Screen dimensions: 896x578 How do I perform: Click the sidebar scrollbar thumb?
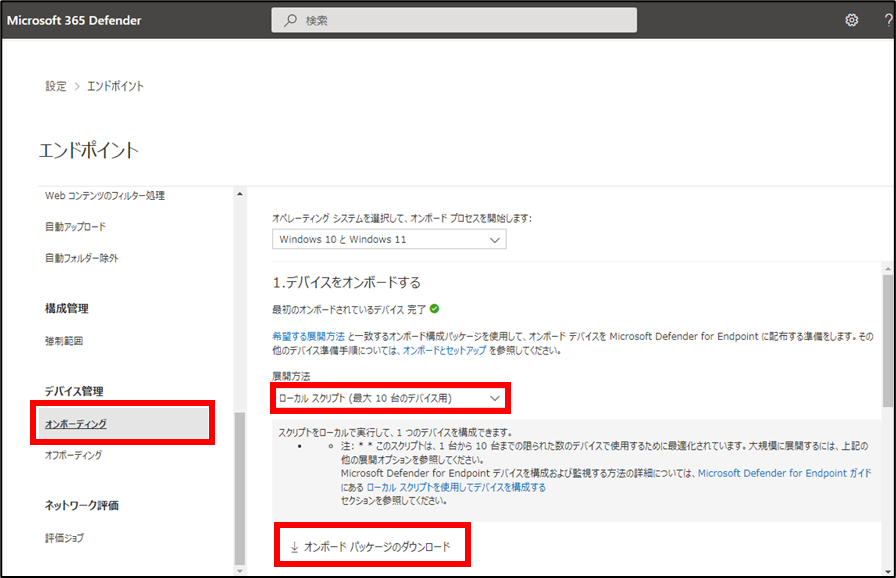point(239,488)
